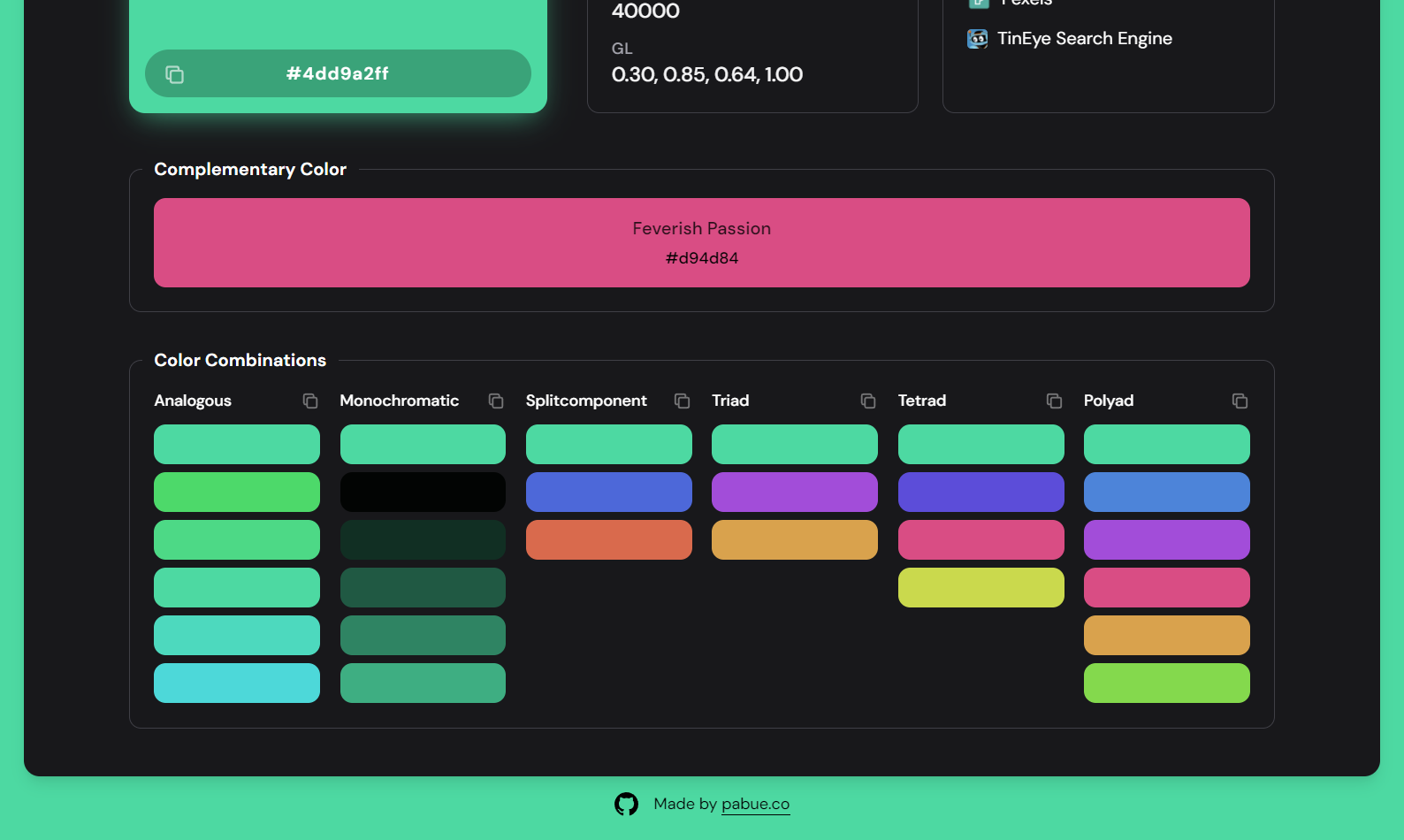Click the Color Combinations heading
This screenshot has width=1404, height=840.
pos(240,360)
